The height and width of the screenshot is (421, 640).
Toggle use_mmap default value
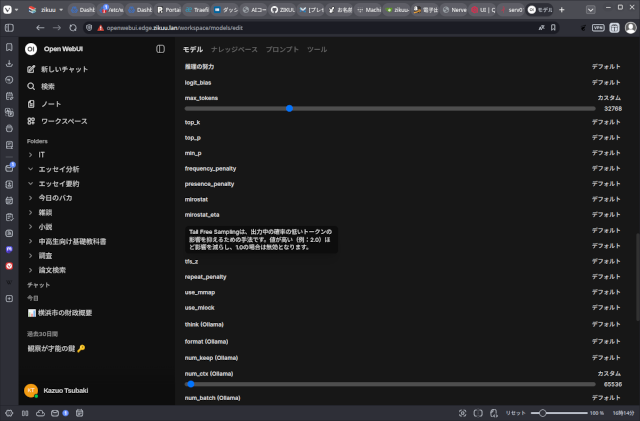coord(606,292)
